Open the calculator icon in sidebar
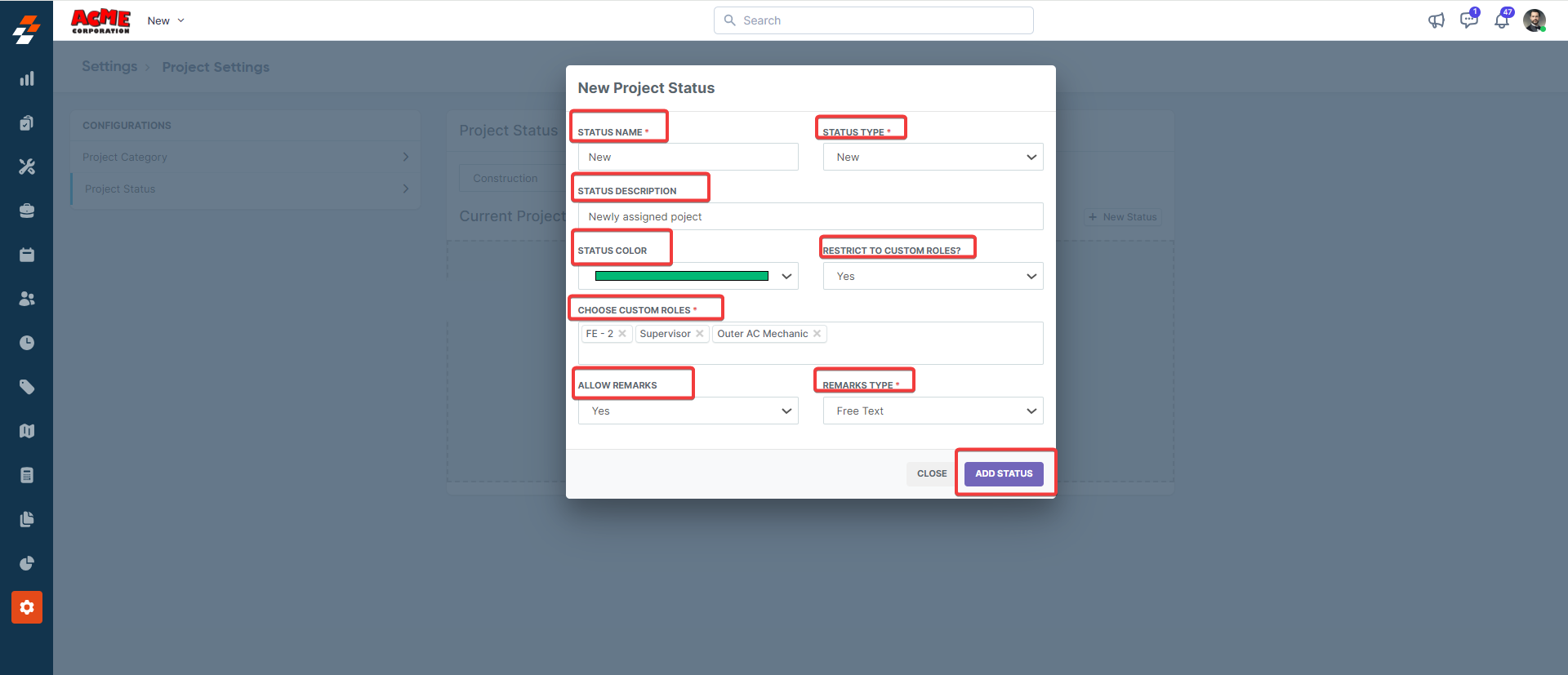The image size is (1568, 675). [27, 475]
